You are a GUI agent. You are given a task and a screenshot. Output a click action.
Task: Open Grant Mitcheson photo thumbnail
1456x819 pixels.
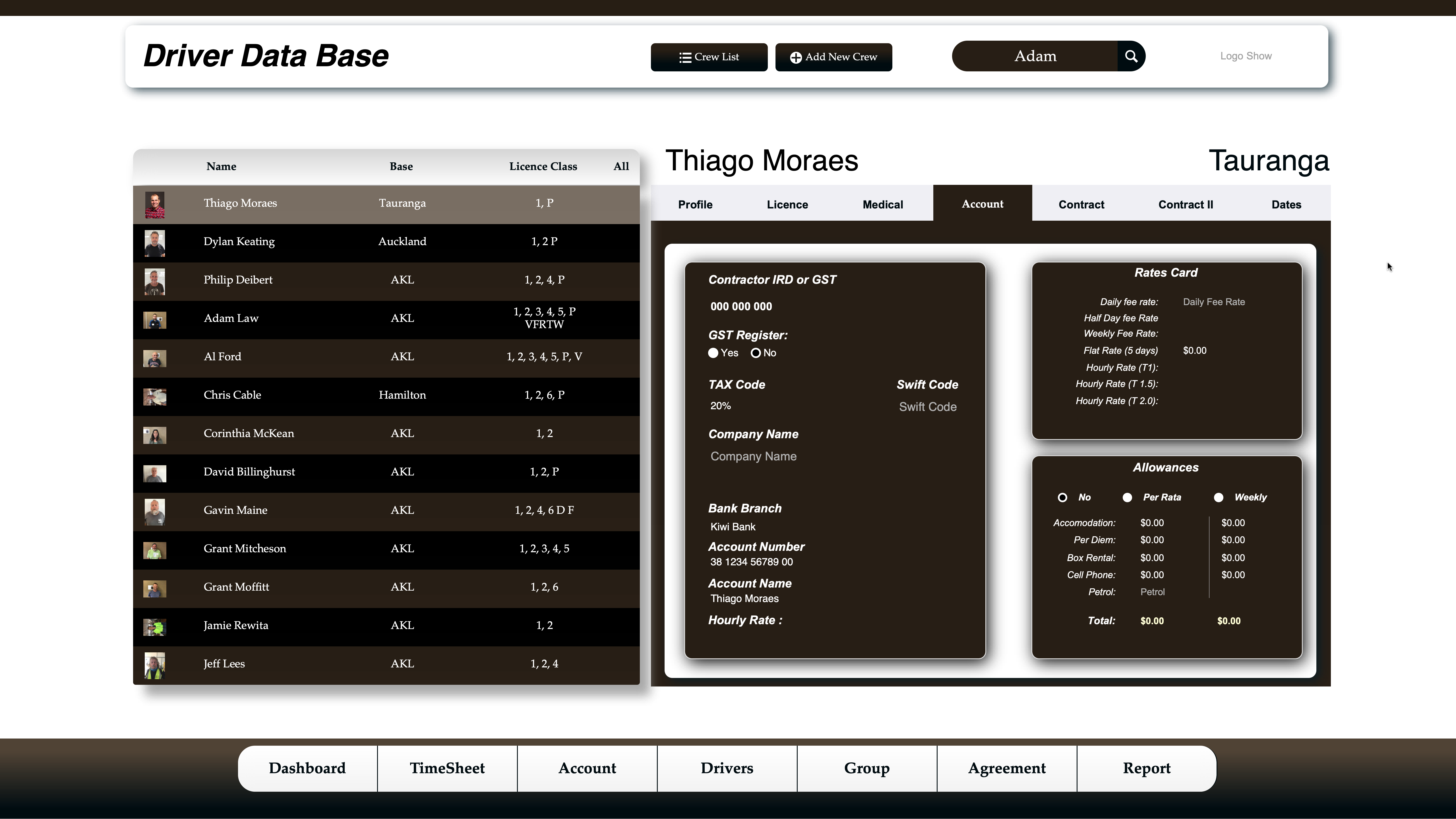[x=154, y=551]
